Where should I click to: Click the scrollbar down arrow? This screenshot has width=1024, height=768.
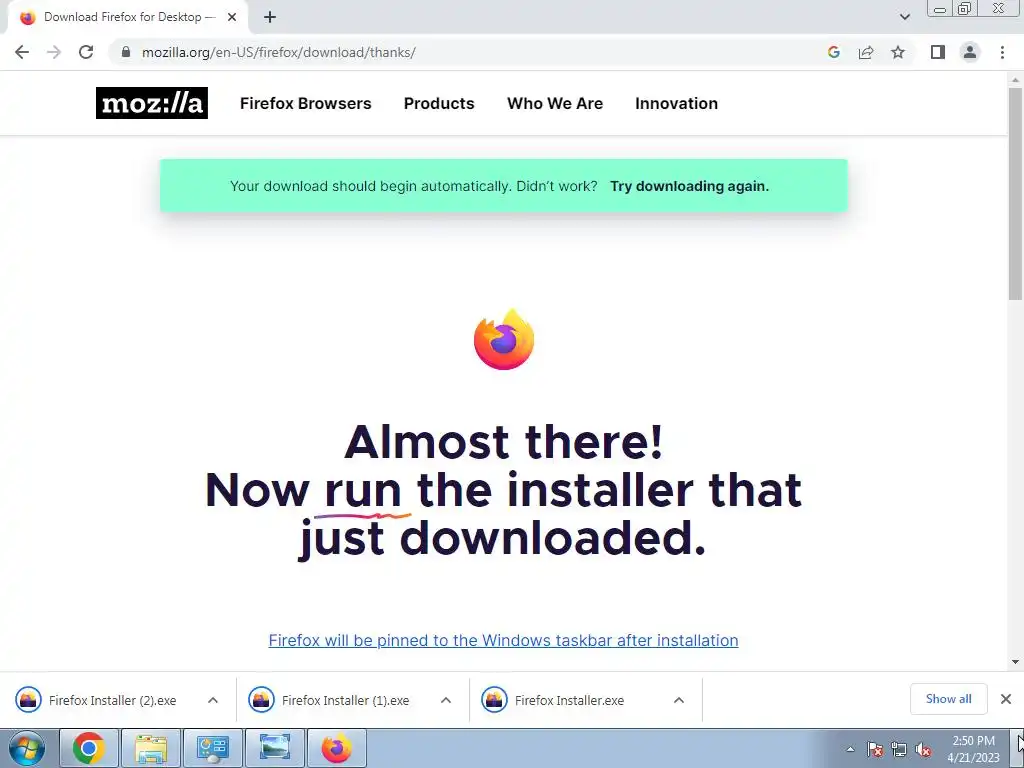pos(1015,662)
